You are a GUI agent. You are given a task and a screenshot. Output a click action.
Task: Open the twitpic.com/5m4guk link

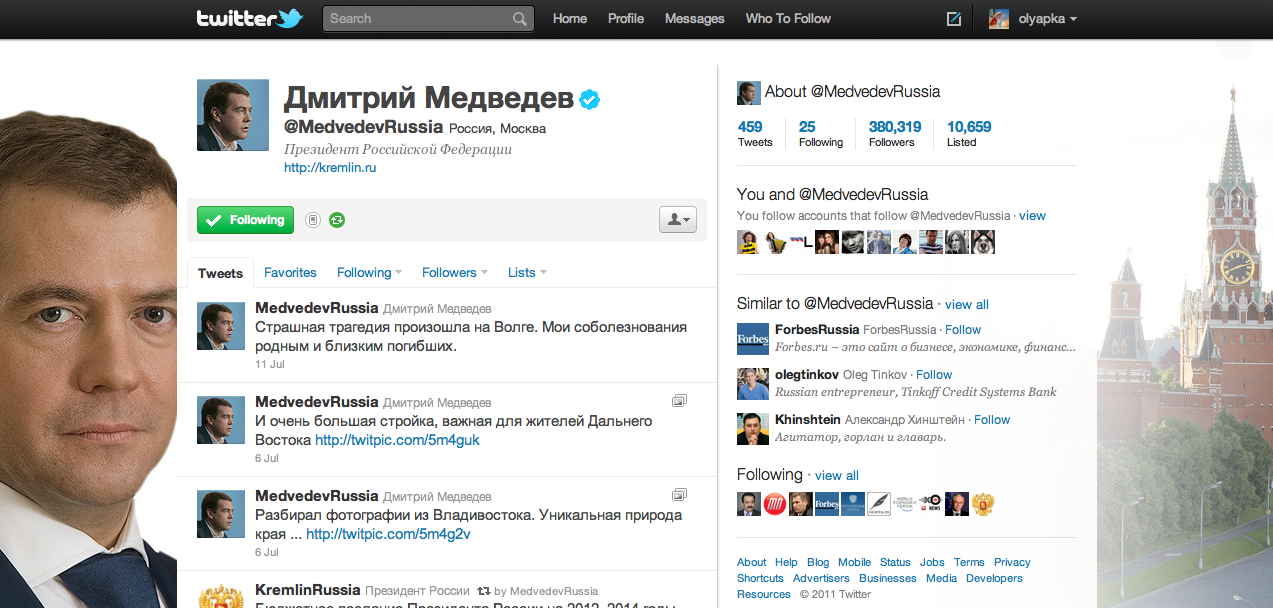397,440
